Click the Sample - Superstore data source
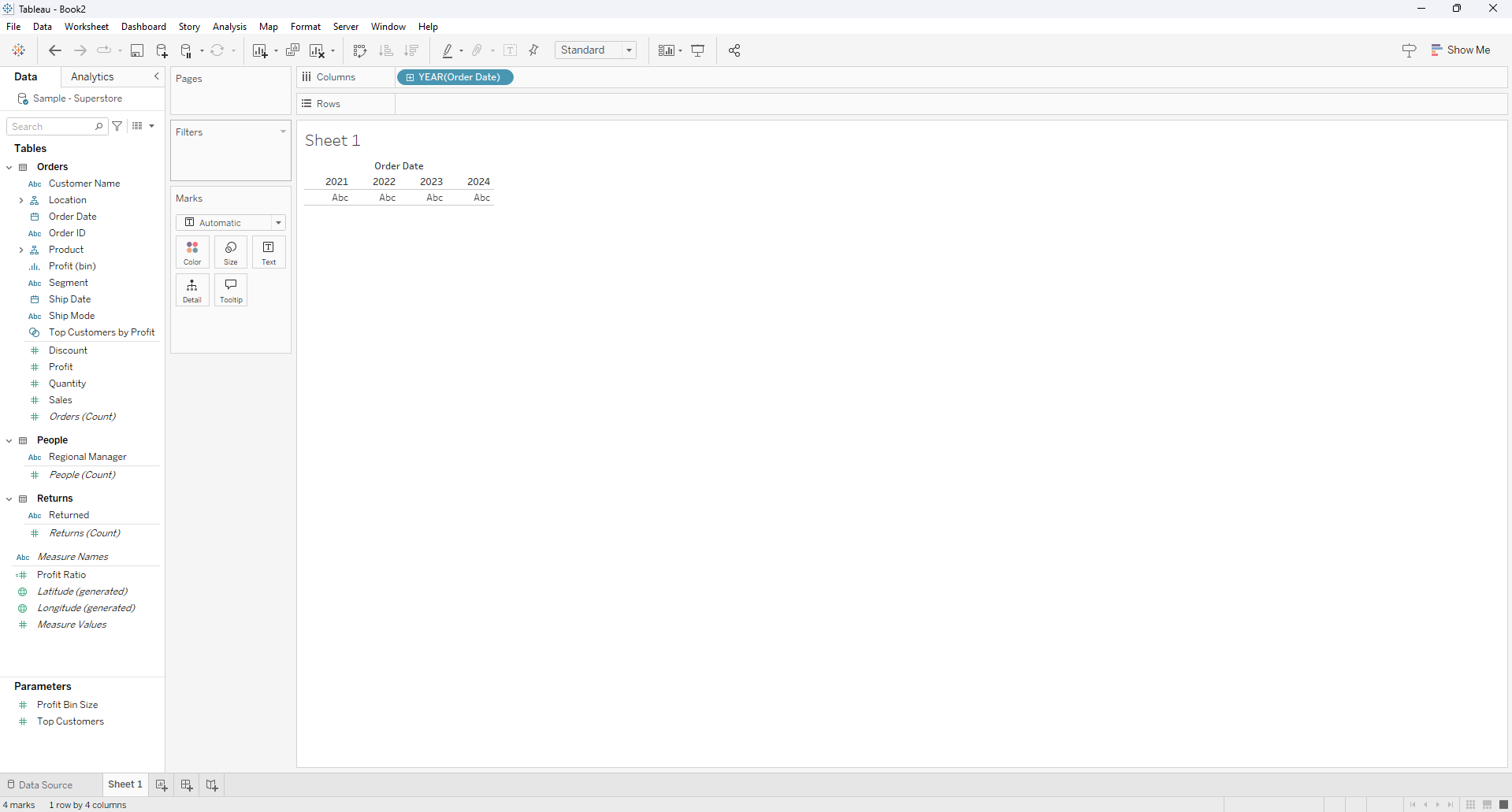Viewport: 1512px width, 812px height. coord(77,98)
